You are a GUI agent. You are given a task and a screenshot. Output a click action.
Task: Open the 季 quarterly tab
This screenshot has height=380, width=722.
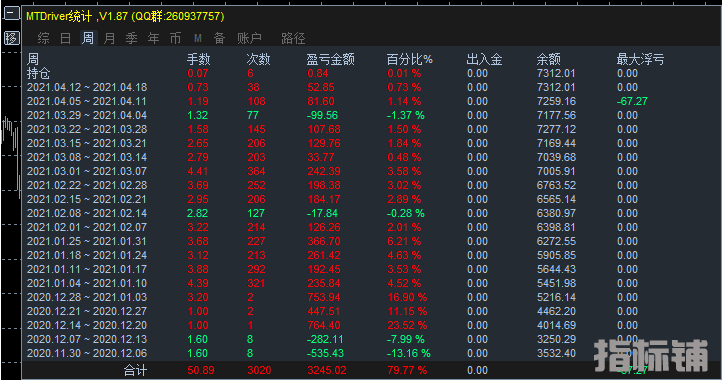tap(131, 38)
